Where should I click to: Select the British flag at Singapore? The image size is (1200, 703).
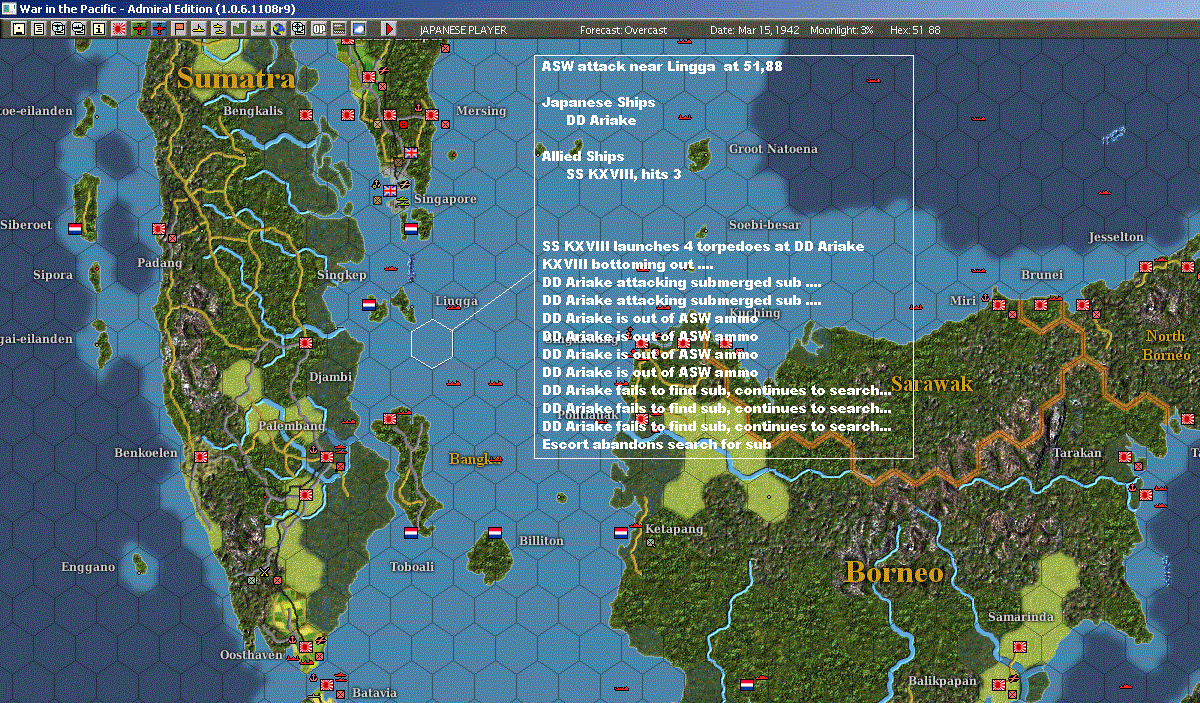(389, 190)
